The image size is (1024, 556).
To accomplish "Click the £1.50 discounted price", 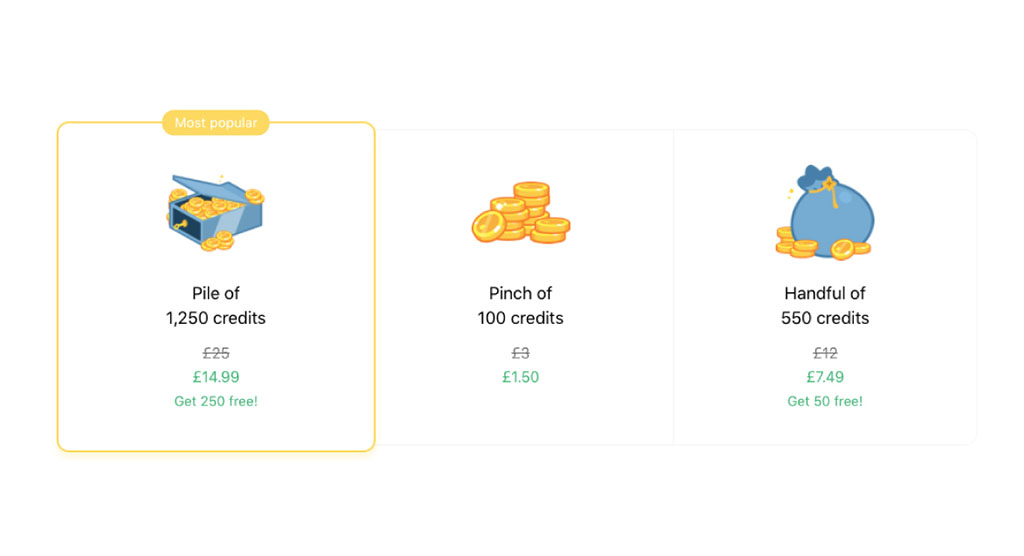I will click(x=520, y=377).
